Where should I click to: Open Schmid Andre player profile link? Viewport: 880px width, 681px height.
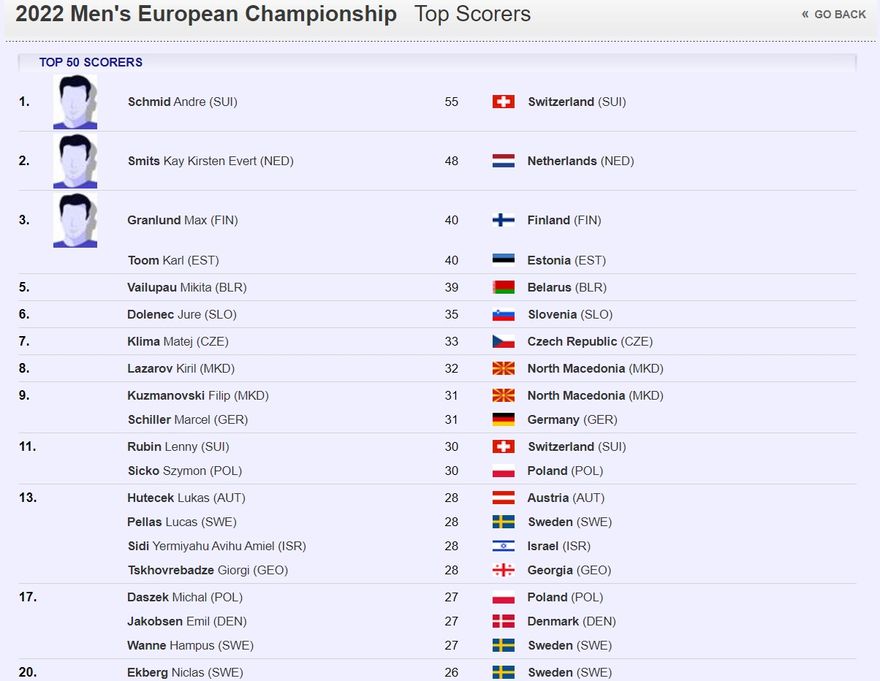click(182, 102)
